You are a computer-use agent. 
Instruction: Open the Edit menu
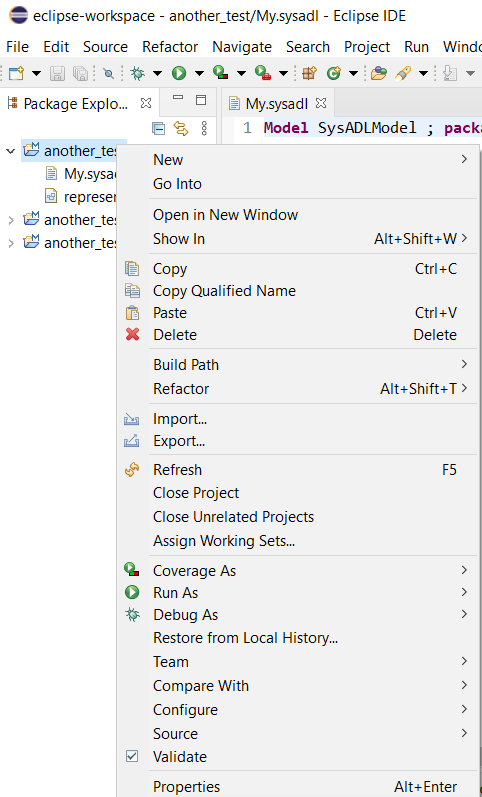click(56, 47)
